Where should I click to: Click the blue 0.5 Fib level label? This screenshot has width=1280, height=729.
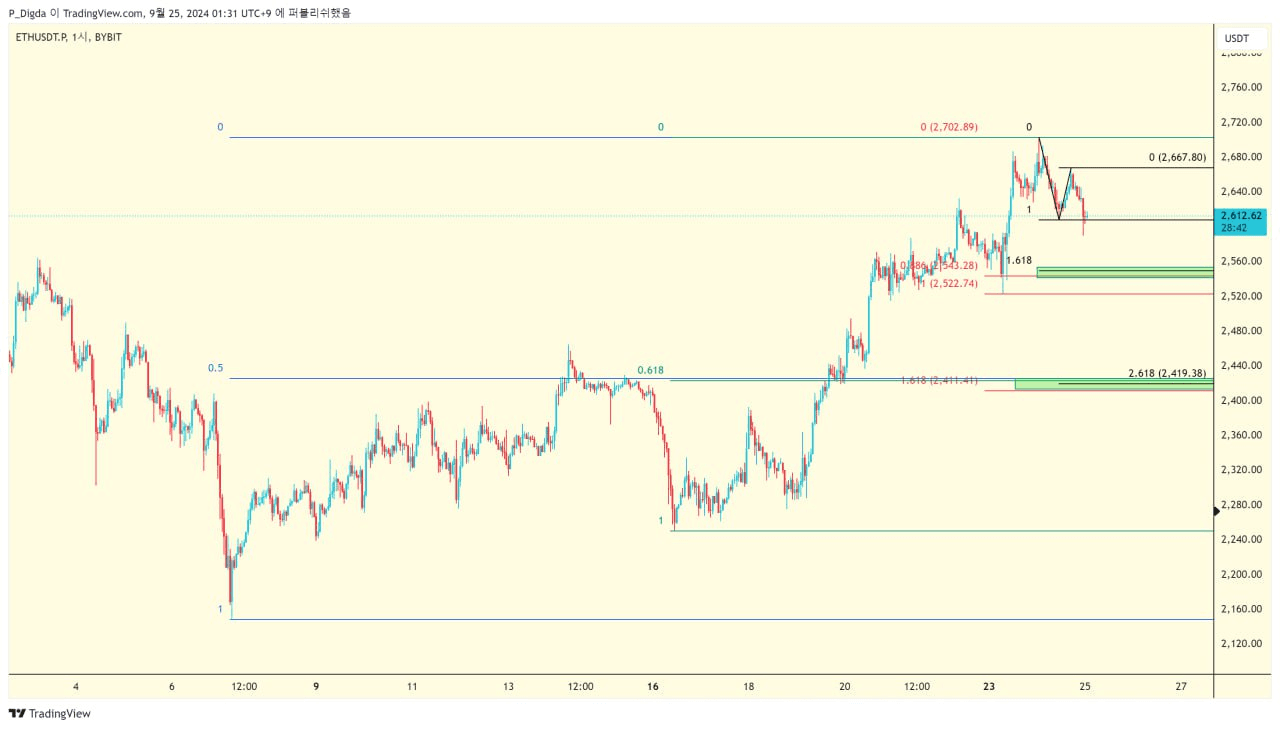pyautogui.click(x=216, y=368)
